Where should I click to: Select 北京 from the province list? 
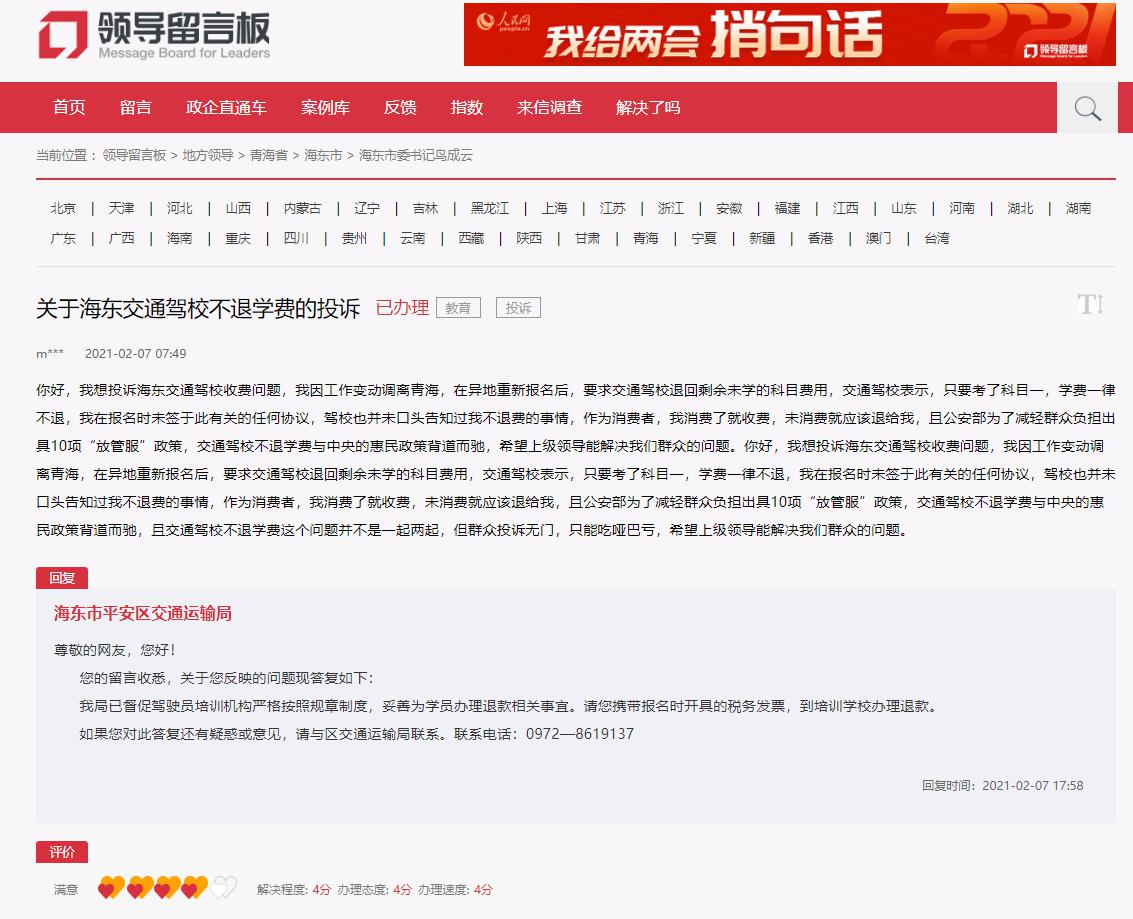point(63,208)
